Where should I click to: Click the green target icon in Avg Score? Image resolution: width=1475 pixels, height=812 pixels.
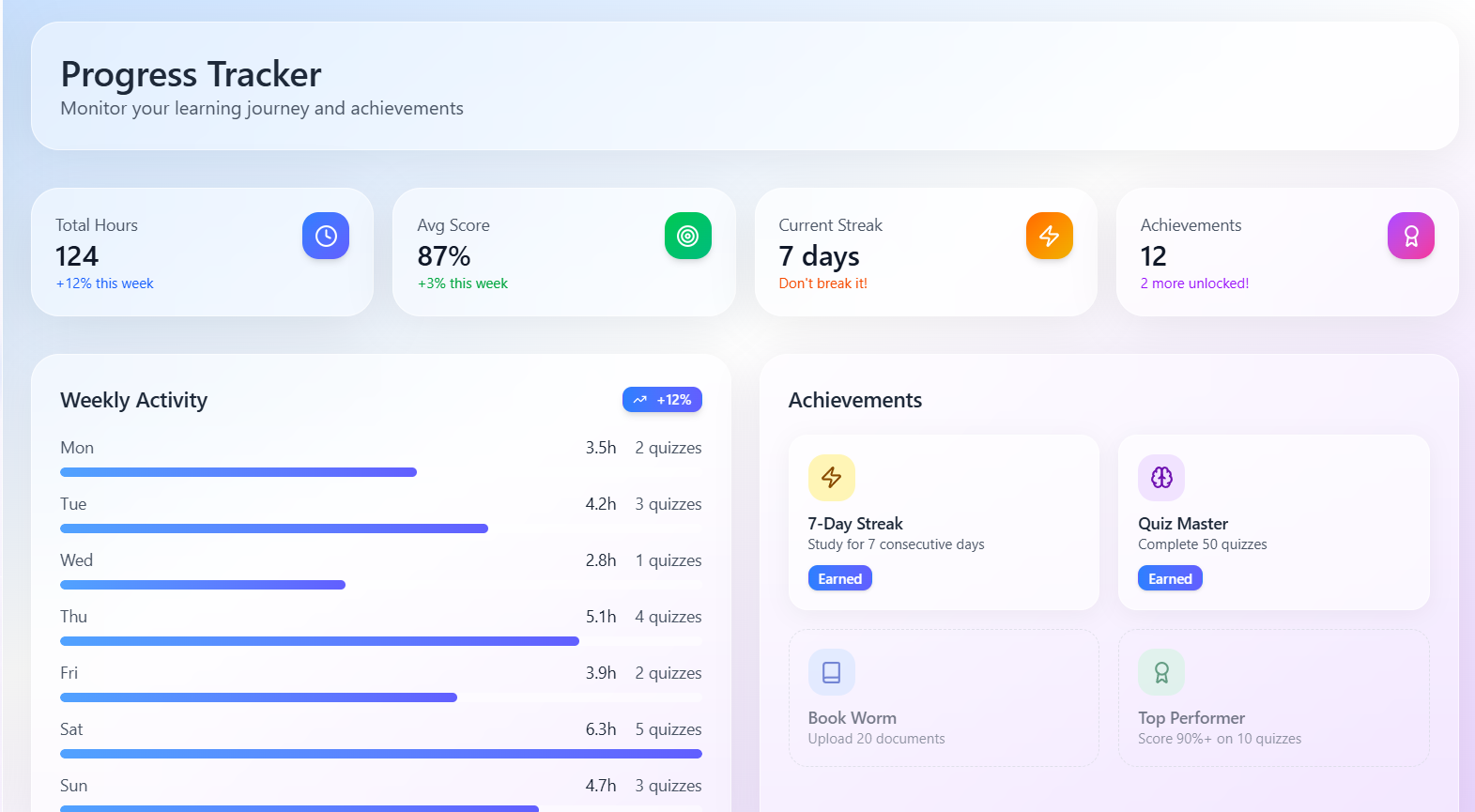688,236
